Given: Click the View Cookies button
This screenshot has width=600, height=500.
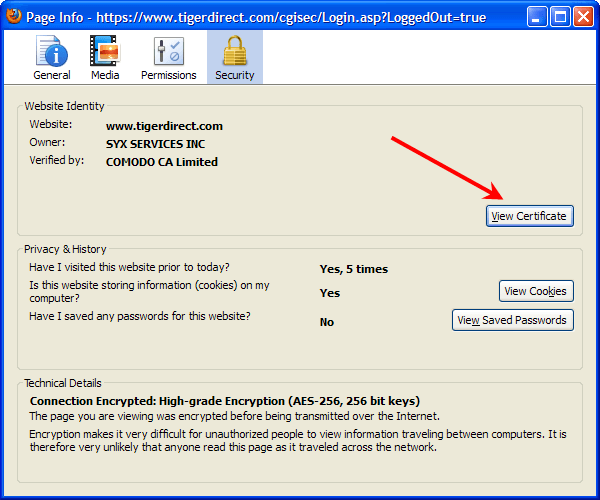Looking at the screenshot, I should tap(536, 291).
